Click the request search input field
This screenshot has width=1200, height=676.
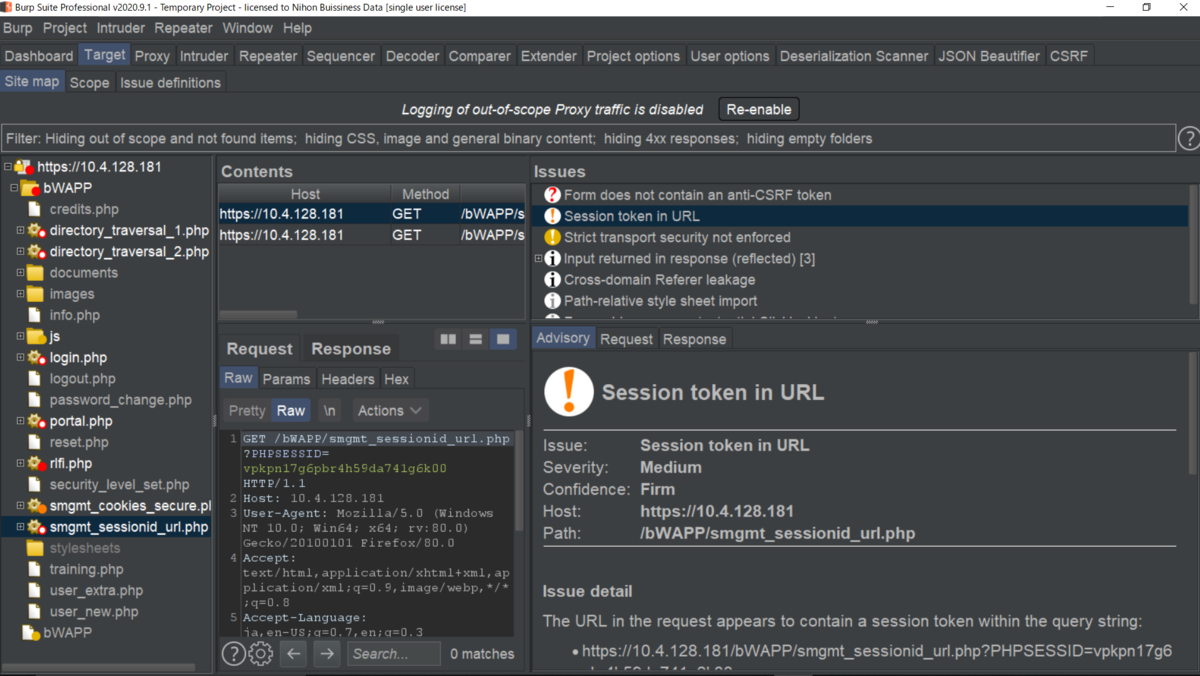click(394, 654)
